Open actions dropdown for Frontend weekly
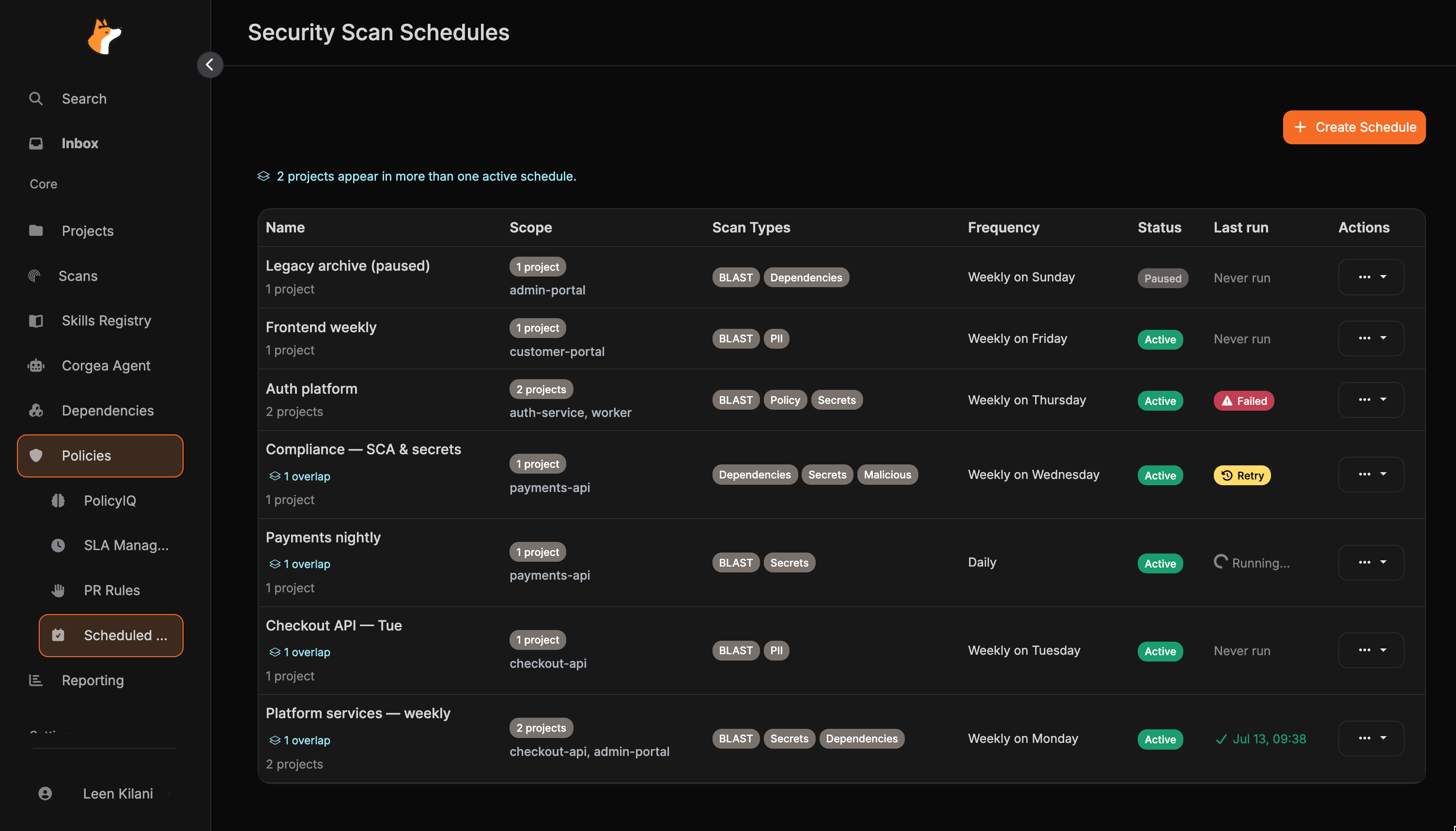Image resolution: width=1456 pixels, height=831 pixels. [1371, 339]
